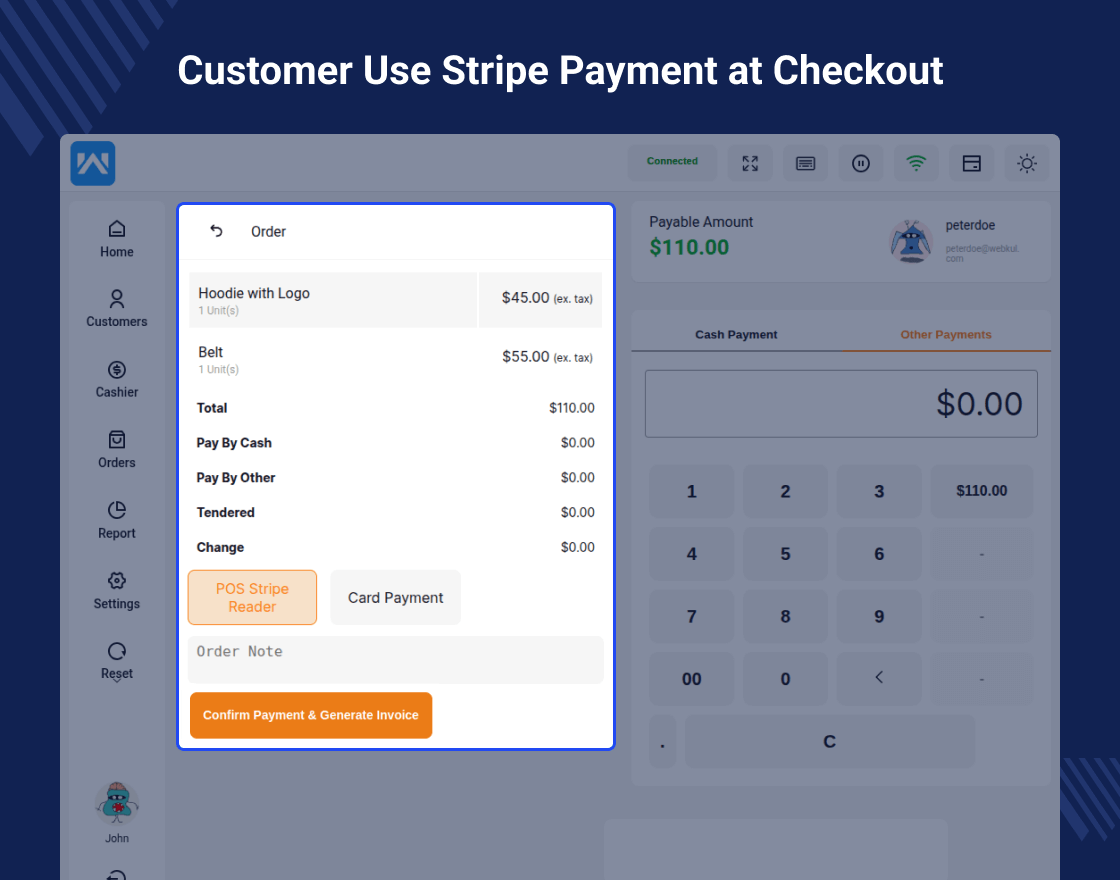1120x880 pixels.
Task: Switch to the Cash Payment tab
Action: click(736, 335)
